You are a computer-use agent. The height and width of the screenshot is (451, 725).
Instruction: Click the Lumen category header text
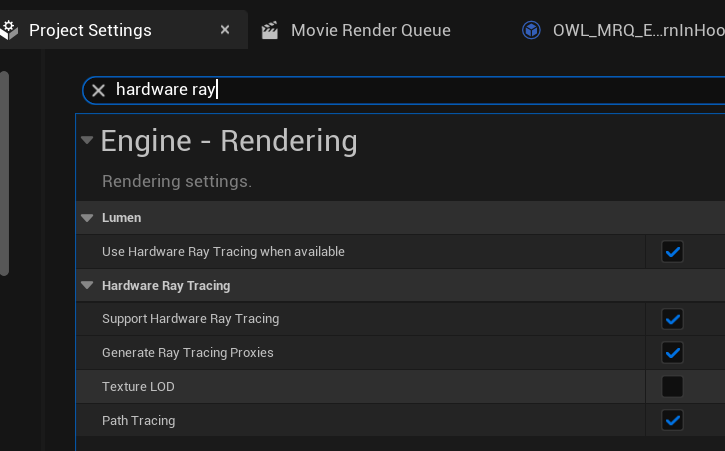(122, 218)
